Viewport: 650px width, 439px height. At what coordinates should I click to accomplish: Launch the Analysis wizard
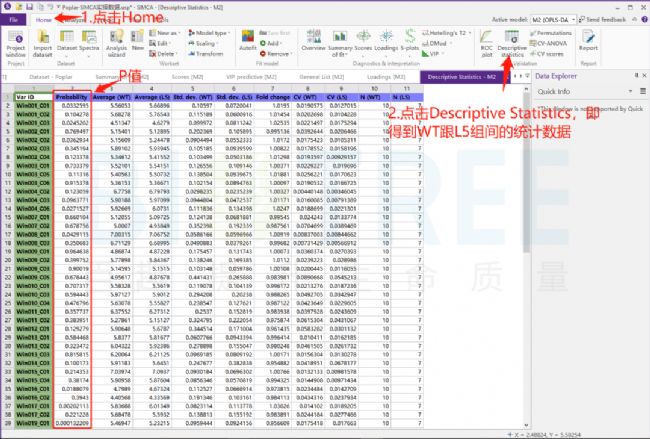[116, 44]
